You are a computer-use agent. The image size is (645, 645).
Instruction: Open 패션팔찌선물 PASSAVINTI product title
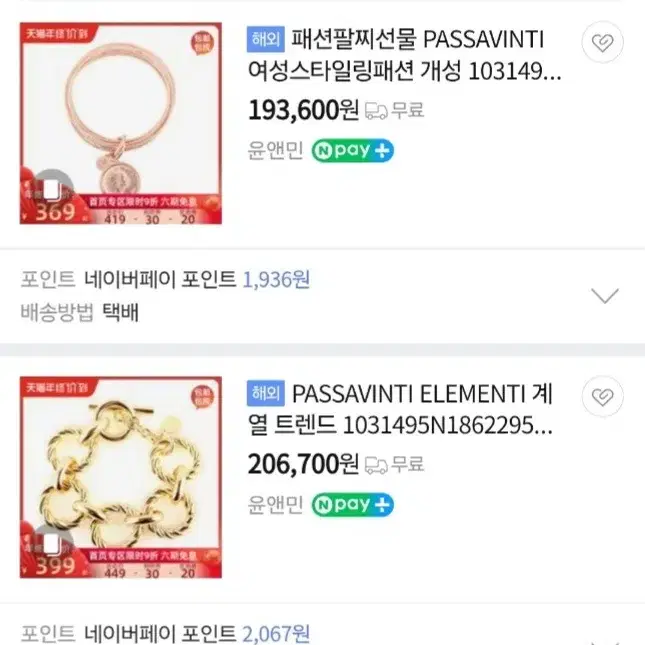[404, 56]
